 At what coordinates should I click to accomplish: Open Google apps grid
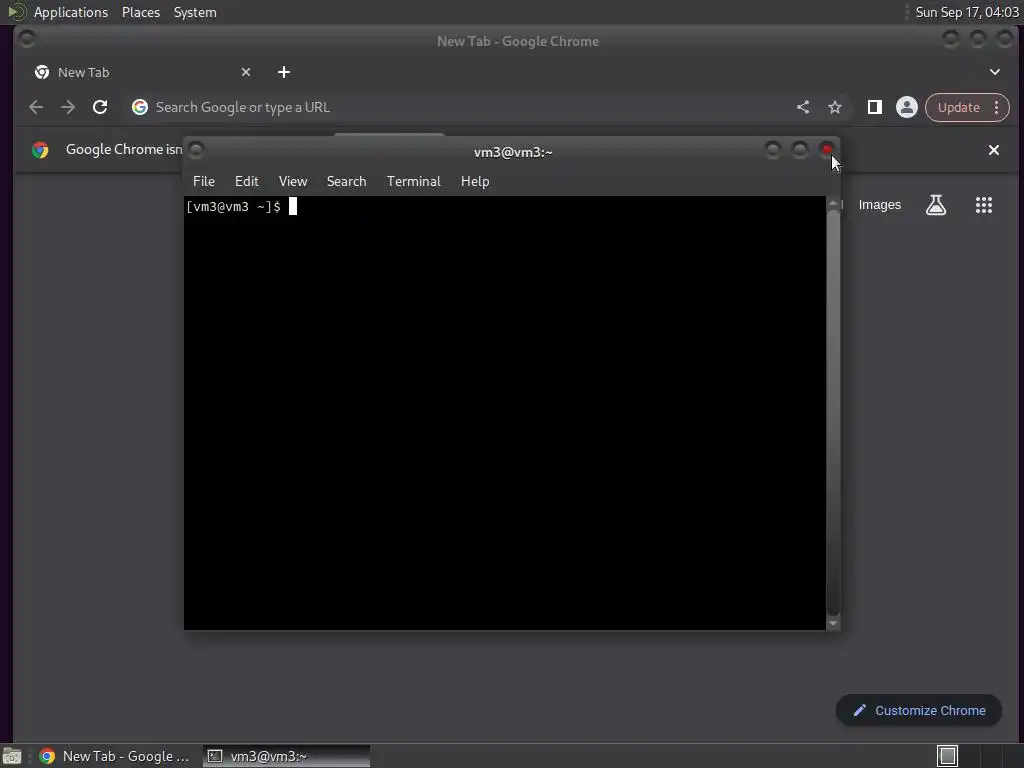click(x=984, y=205)
